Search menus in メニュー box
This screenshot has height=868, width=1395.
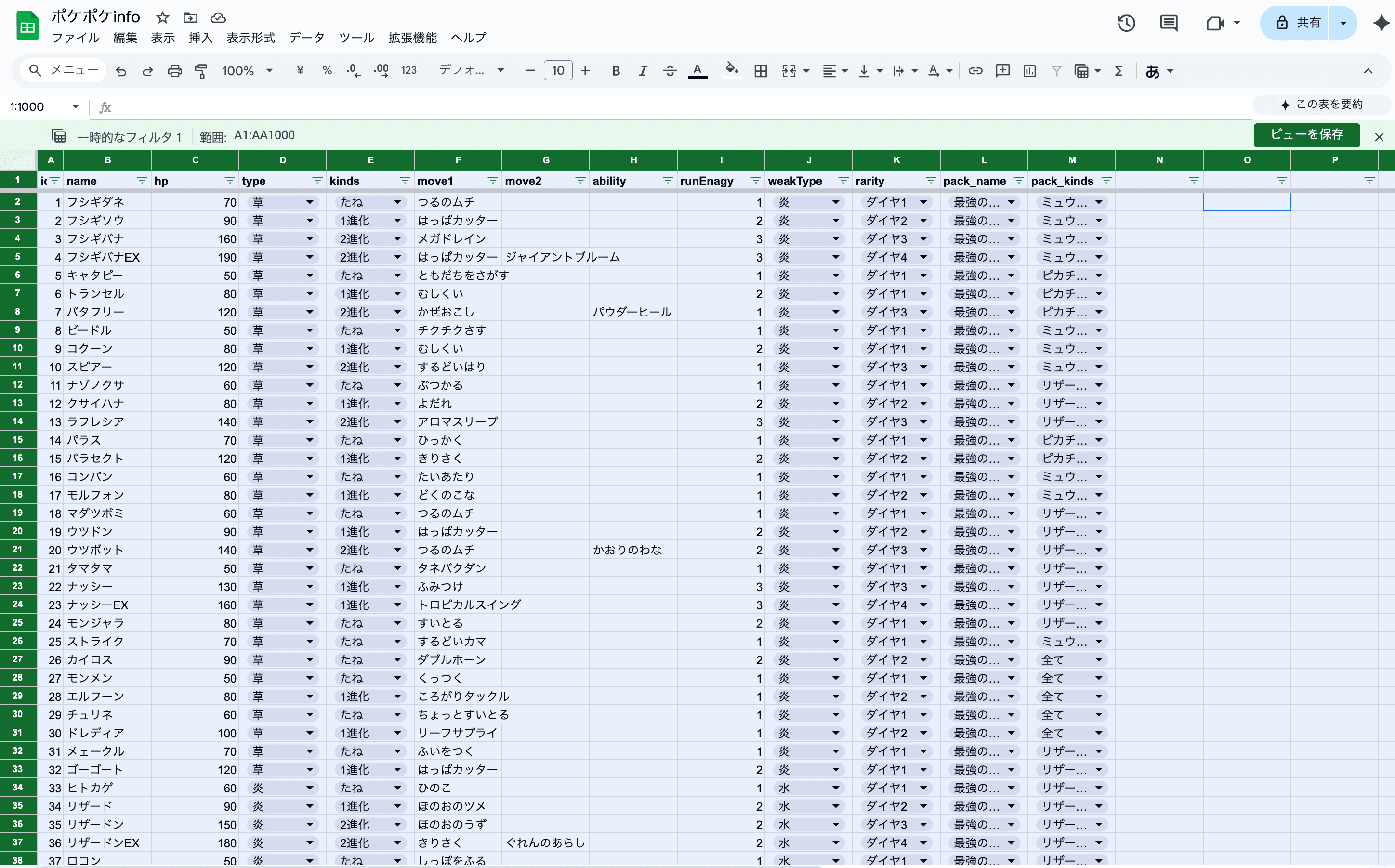(64, 70)
